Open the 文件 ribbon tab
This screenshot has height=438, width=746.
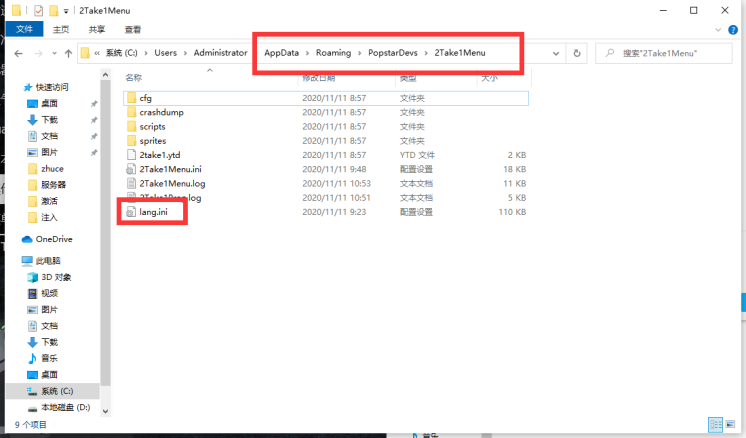click(24, 29)
